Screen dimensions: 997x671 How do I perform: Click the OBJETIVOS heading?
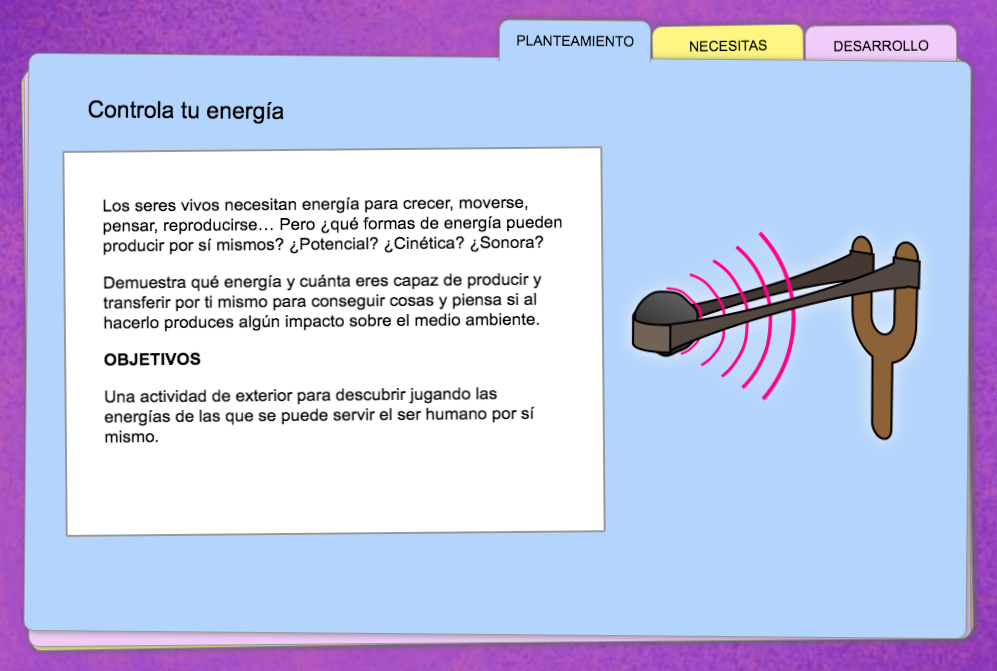pyautogui.click(x=152, y=359)
